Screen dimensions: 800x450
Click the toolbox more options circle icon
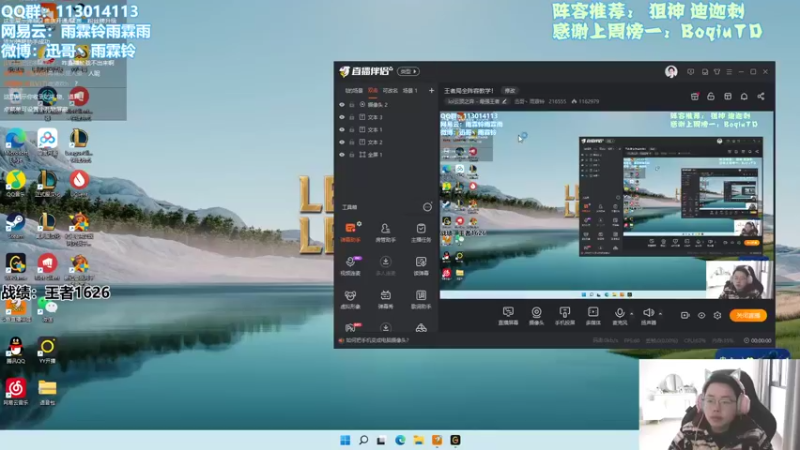point(427,207)
